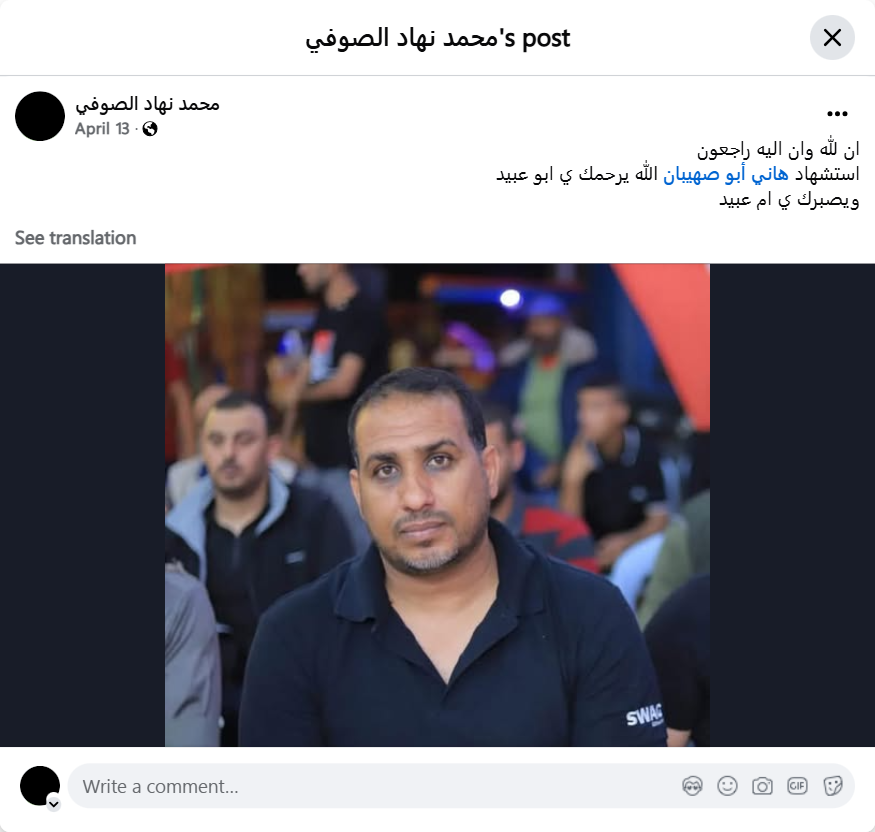This screenshot has height=832, width=875.
Task: Click the post author's profile picture
Action: pyautogui.click(x=40, y=116)
